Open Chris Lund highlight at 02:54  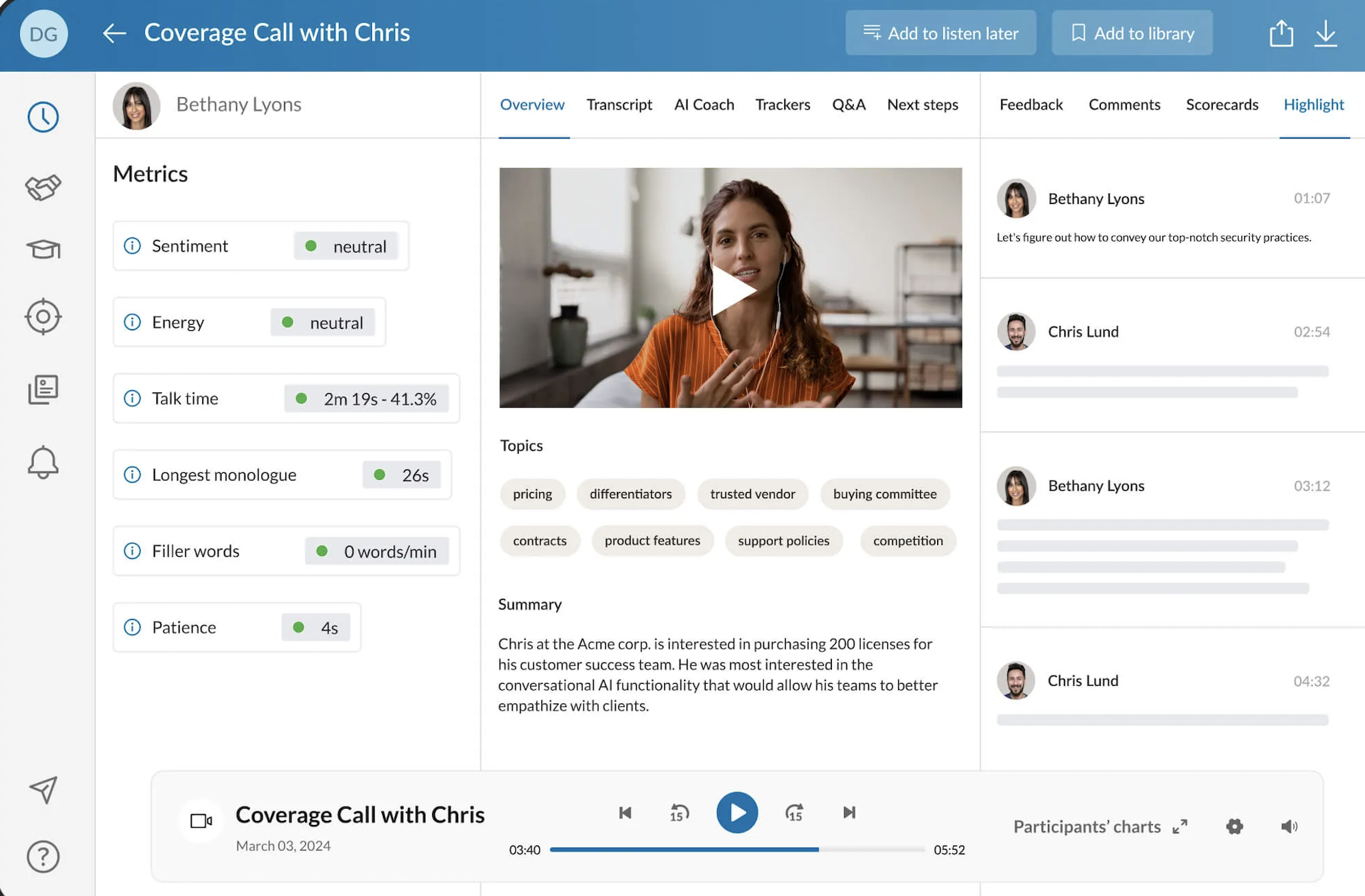tap(1172, 355)
